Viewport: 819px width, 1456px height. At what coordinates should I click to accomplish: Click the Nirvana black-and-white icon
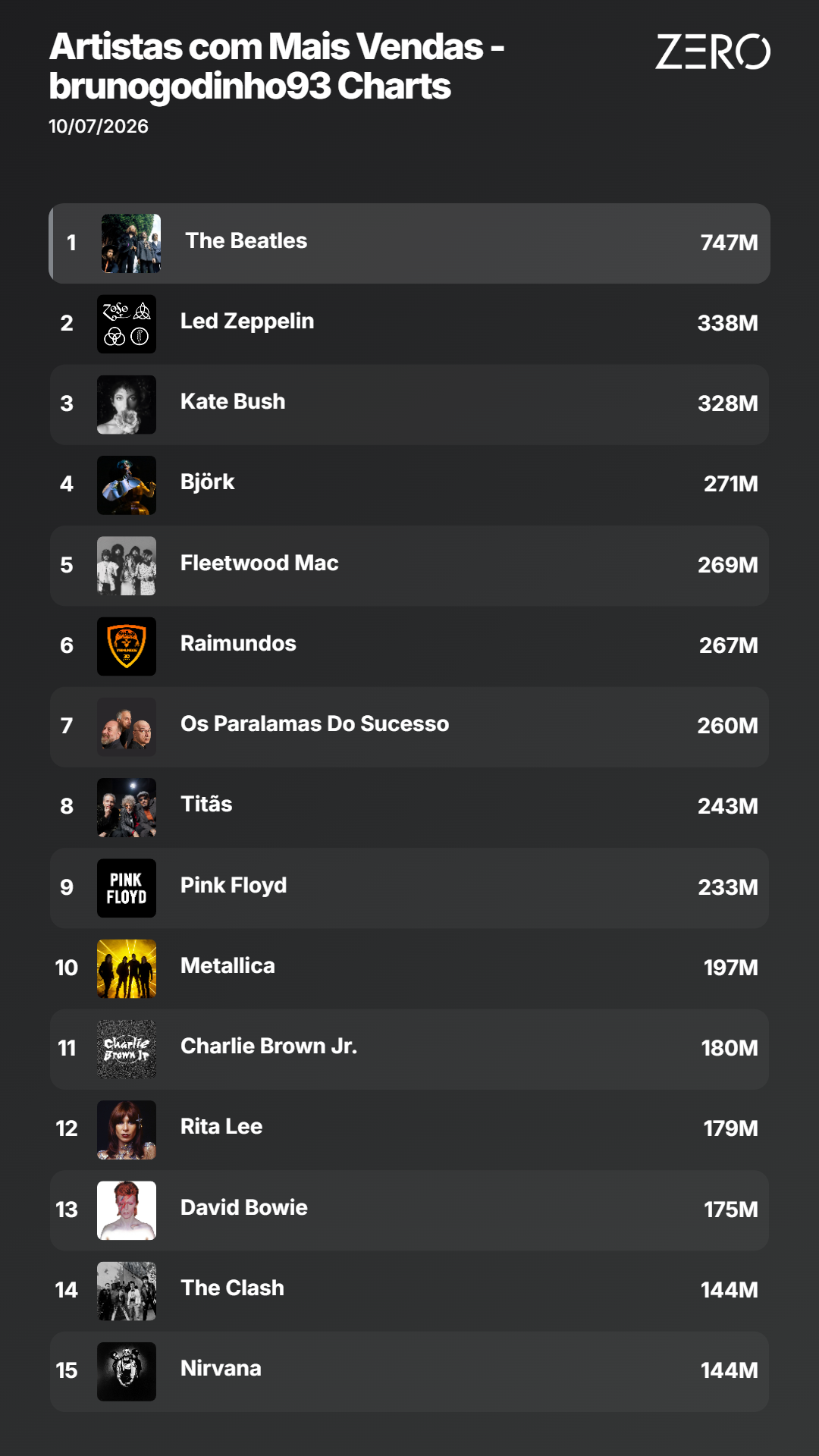click(127, 1371)
